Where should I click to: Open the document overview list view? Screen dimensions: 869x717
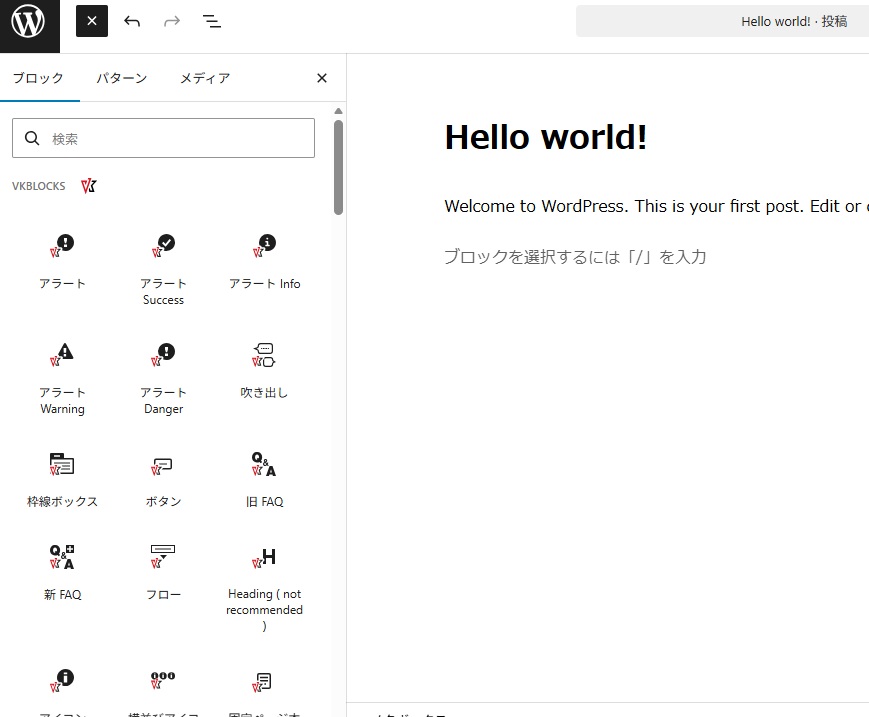212,21
